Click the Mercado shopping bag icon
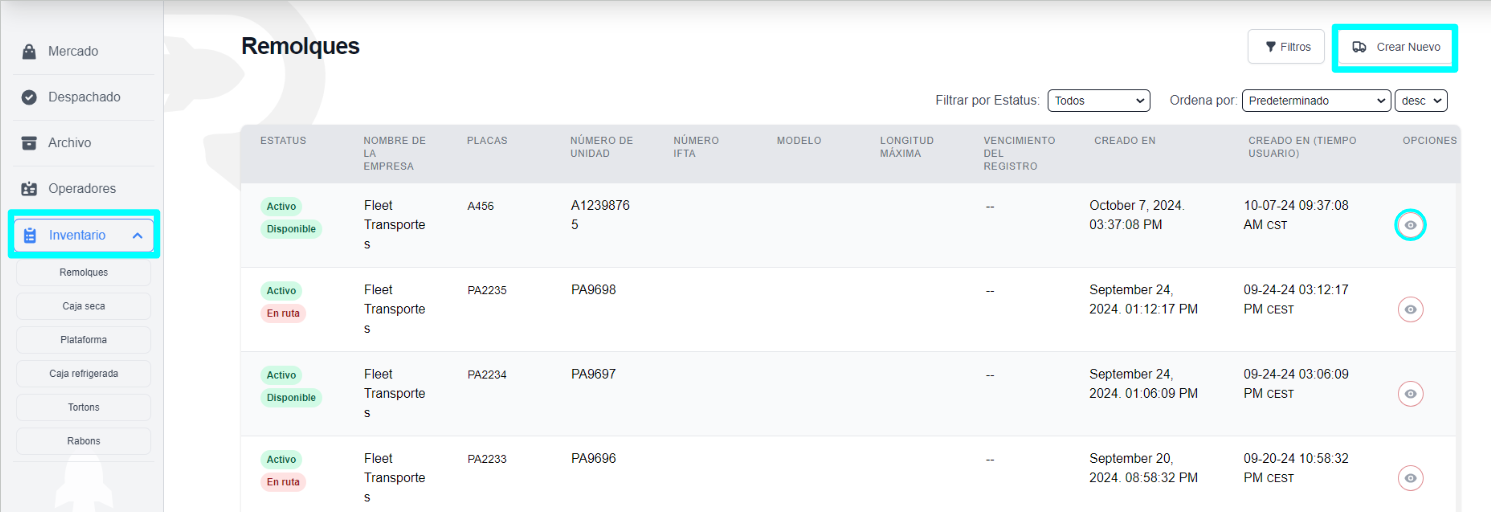Image resolution: width=1491 pixels, height=512 pixels. pos(29,51)
